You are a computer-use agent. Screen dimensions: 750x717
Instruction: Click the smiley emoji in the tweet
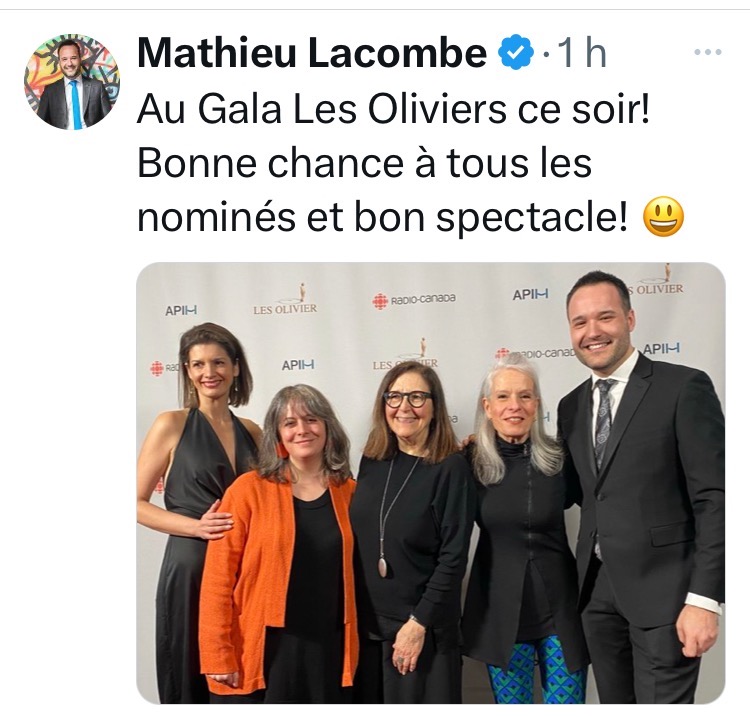coord(662,217)
